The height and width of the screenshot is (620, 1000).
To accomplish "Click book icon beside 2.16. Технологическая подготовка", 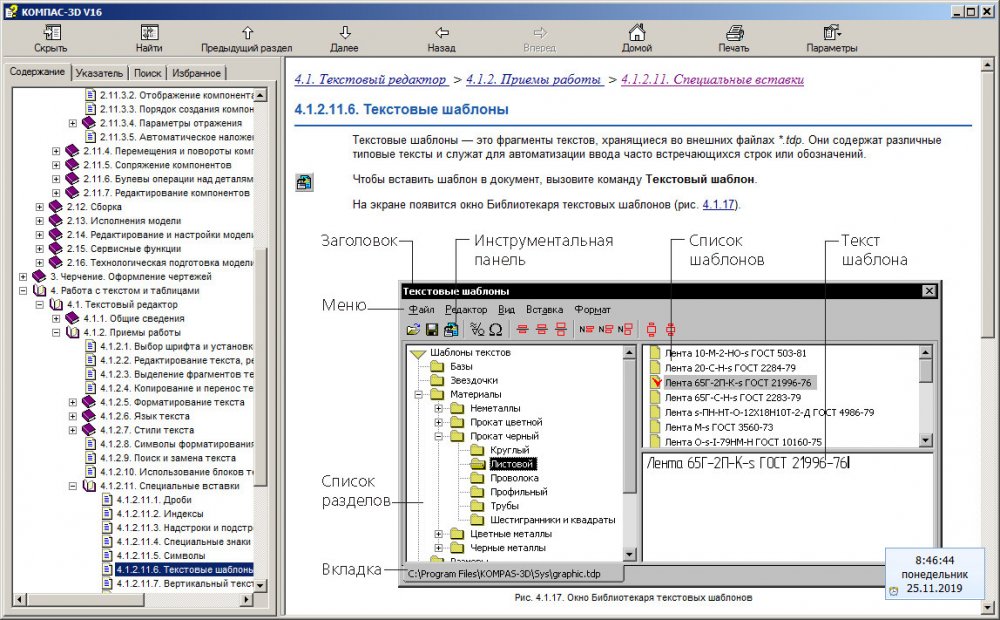I will point(56,263).
